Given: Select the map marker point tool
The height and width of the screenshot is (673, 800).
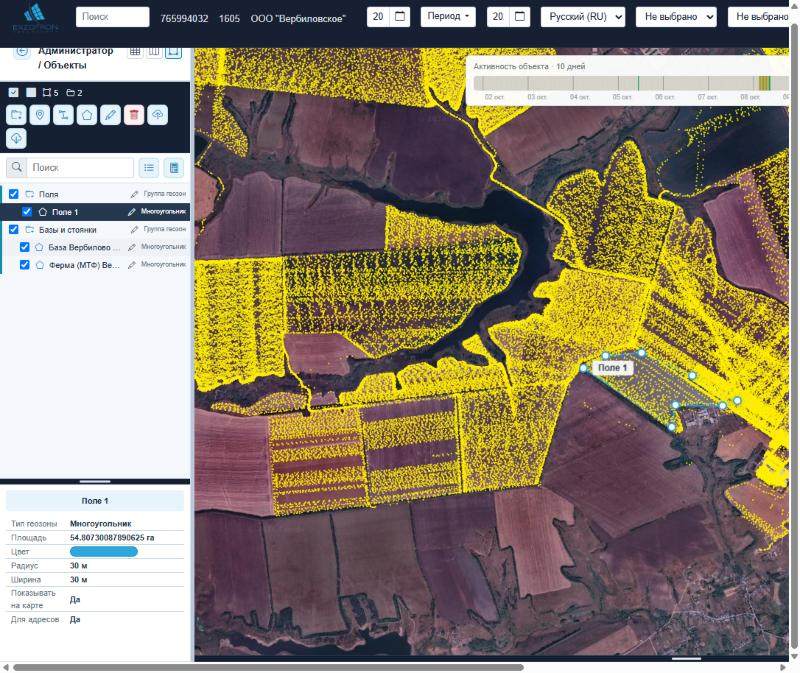Looking at the screenshot, I should pyautogui.click(x=40, y=115).
